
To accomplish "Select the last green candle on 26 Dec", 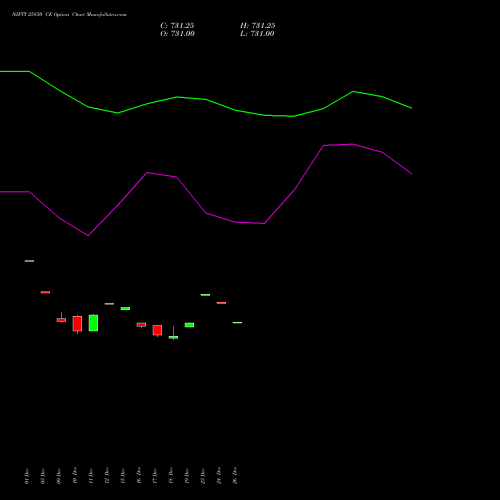I will (237, 322).
